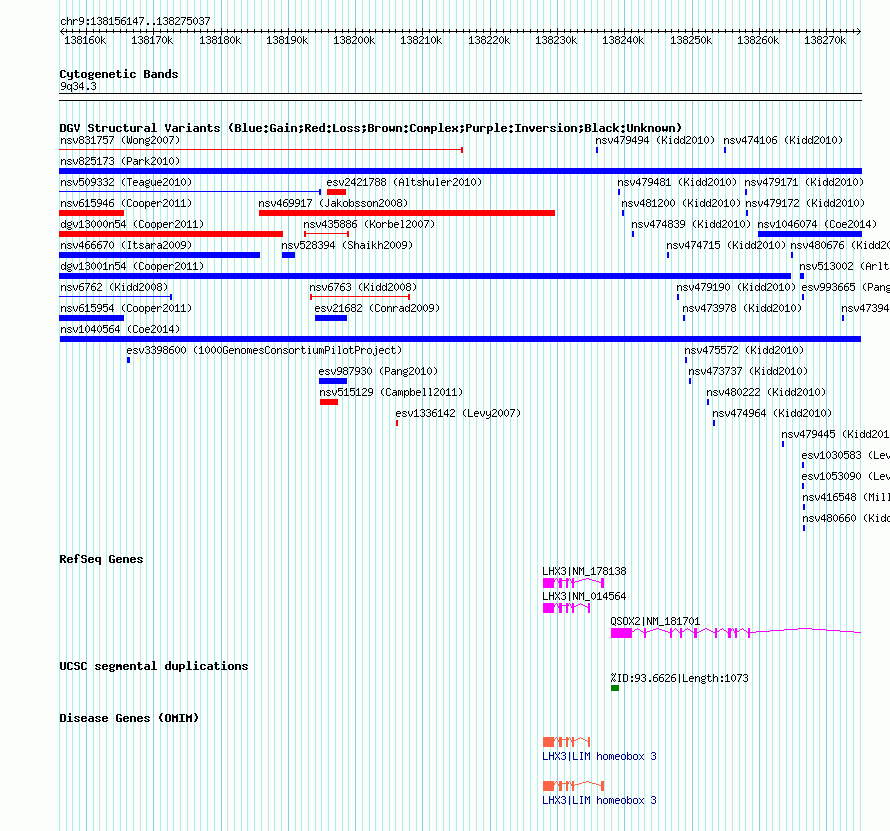Click the Disease Genes (OMIM) track title
Image resolution: width=890 pixels, height=831 pixels.
click(129, 718)
